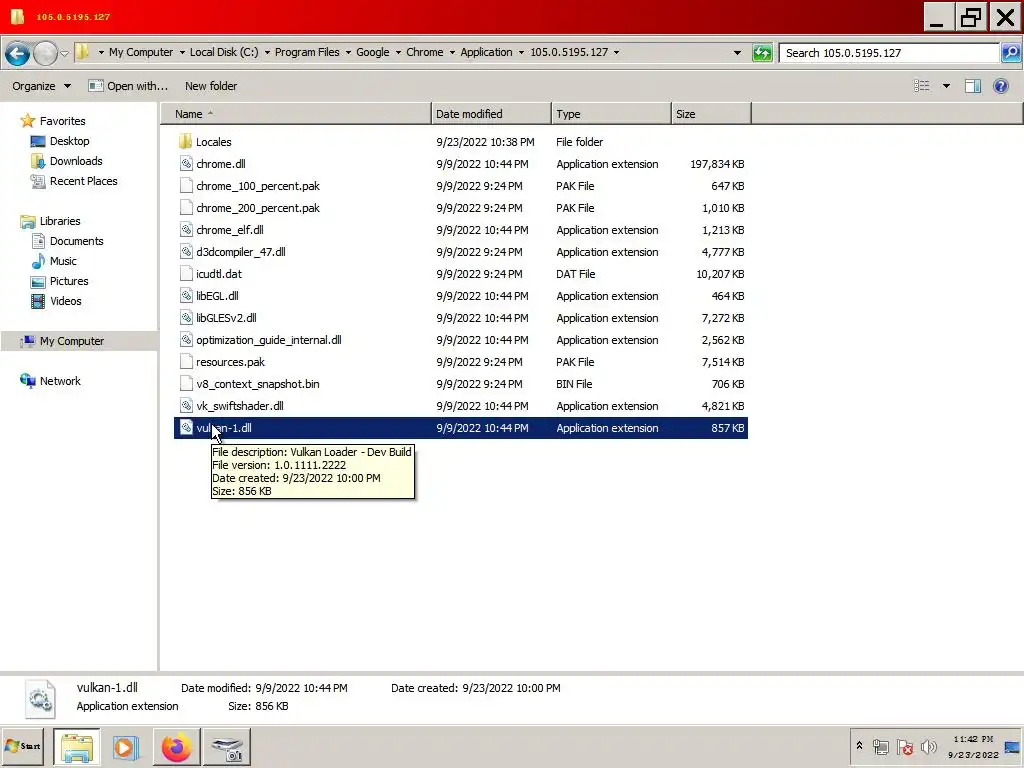Expand the arrow after Chrome breadcrumb
The image size is (1024, 768).
point(452,52)
